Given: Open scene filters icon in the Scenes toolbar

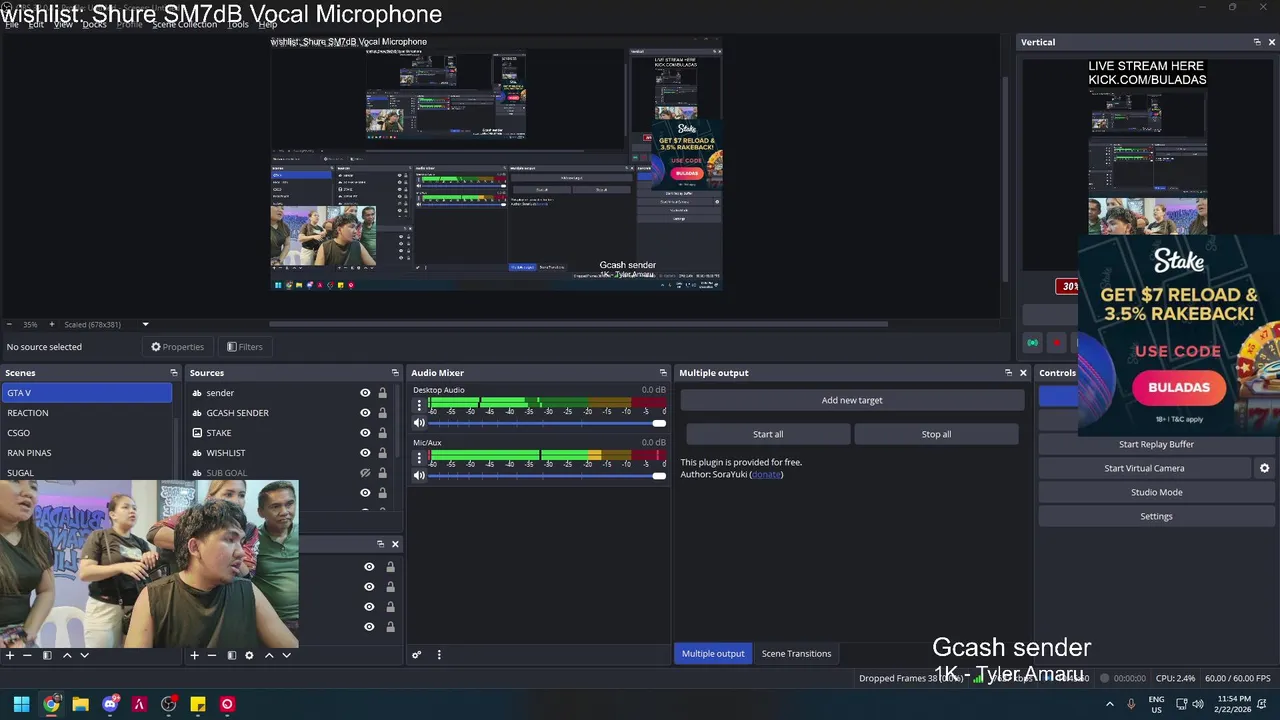Looking at the screenshot, I should click(46, 655).
